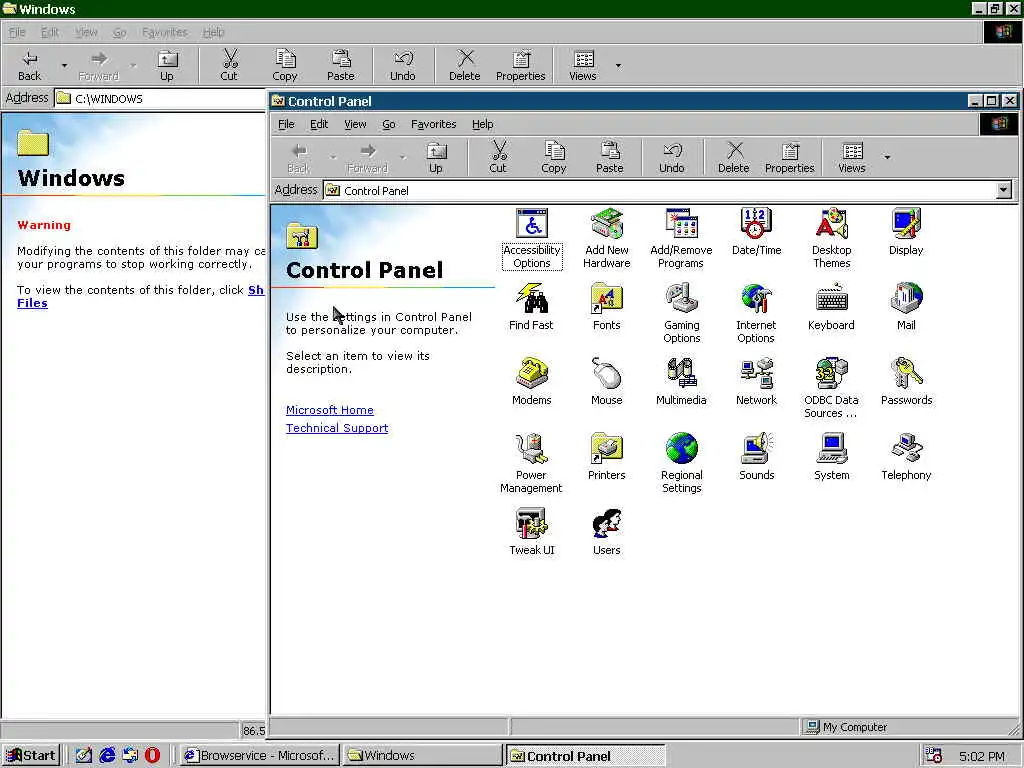Click the 5:02 PM tray clock
1024x768 pixels.
tap(982, 757)
